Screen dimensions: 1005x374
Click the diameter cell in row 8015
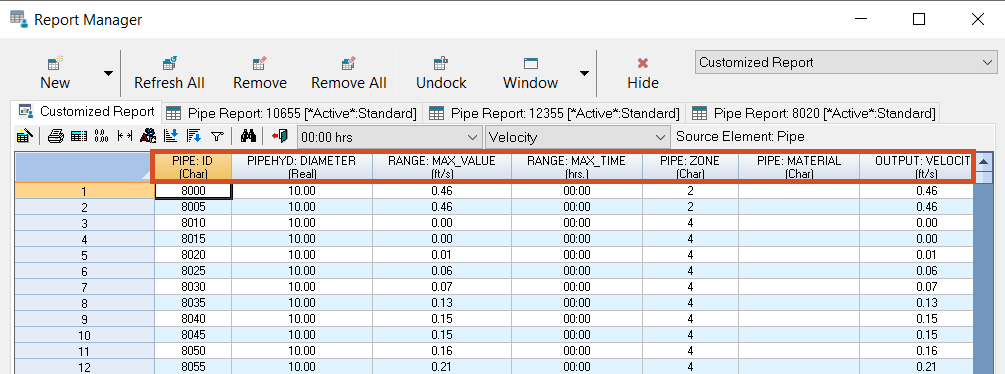301,239
